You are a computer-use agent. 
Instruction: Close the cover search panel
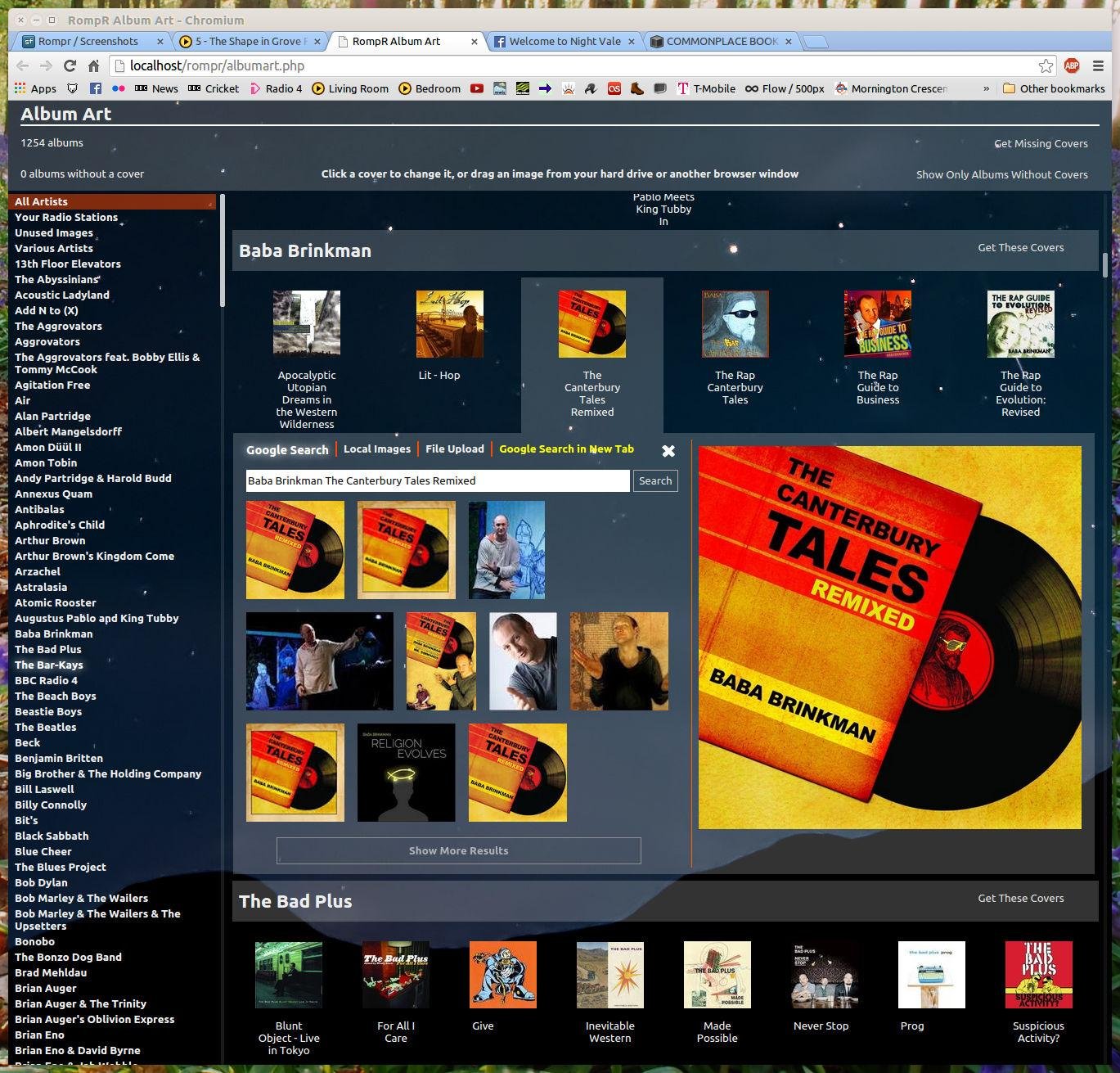pos(668,451)
